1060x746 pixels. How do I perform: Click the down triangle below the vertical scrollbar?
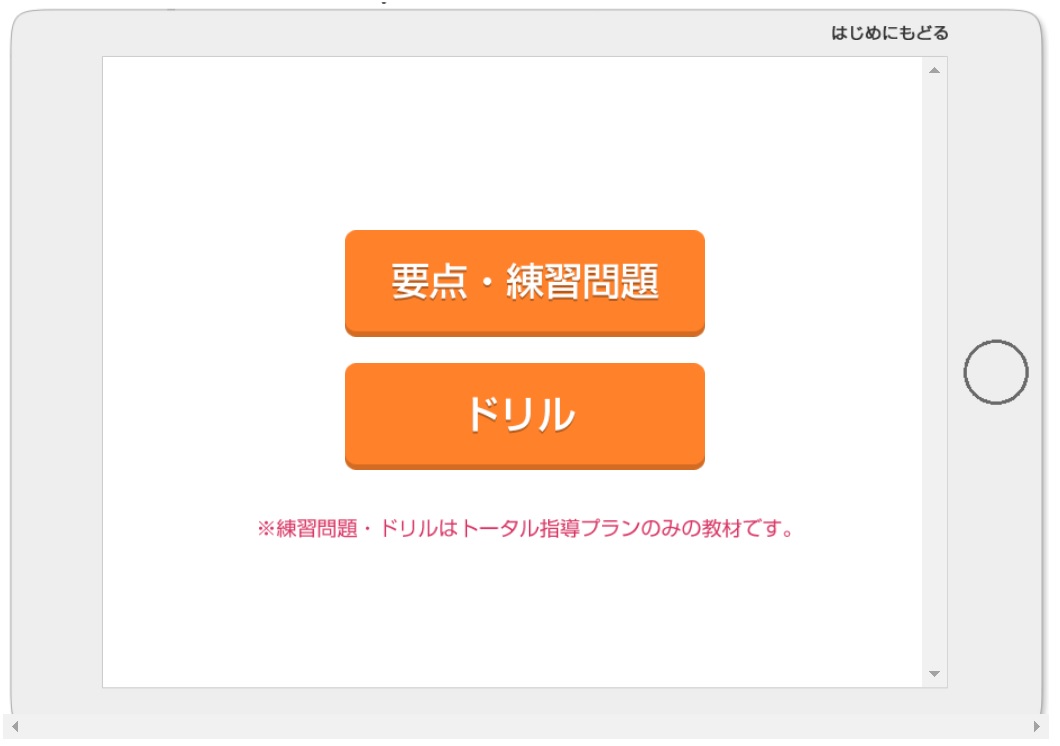click(x=934, y=674)
